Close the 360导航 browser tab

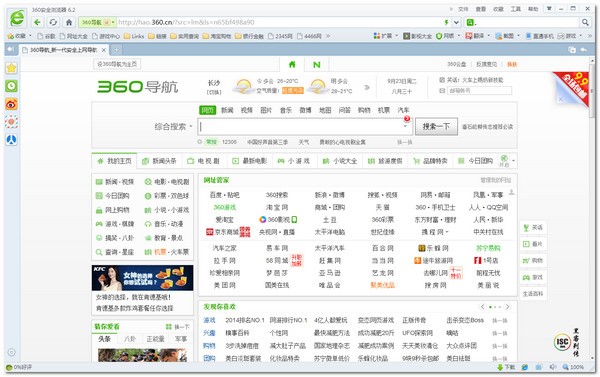point(104,50)
